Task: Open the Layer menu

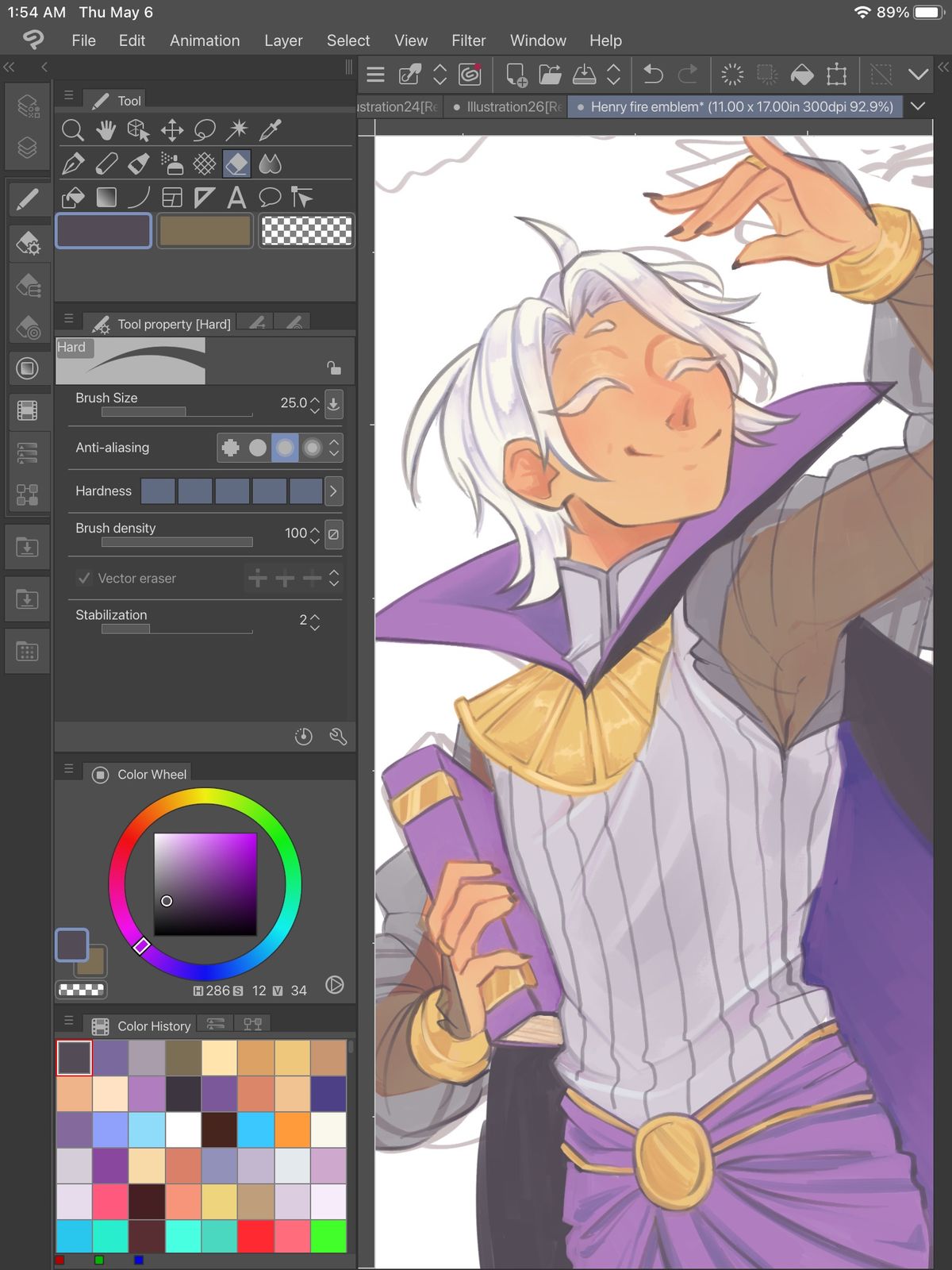Action: click(283, 40)
